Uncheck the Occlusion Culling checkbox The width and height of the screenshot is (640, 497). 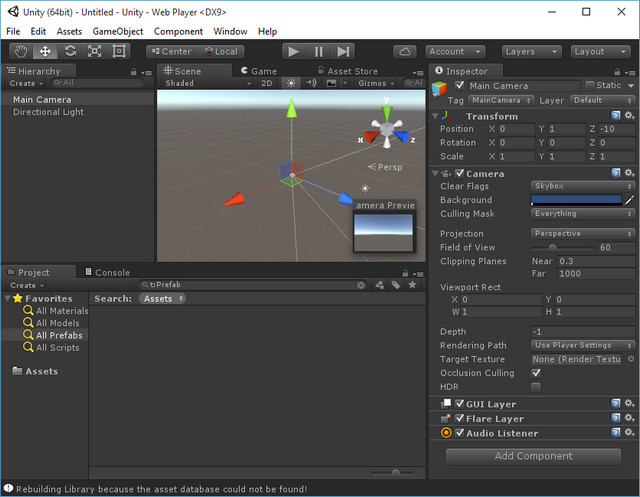536,373
